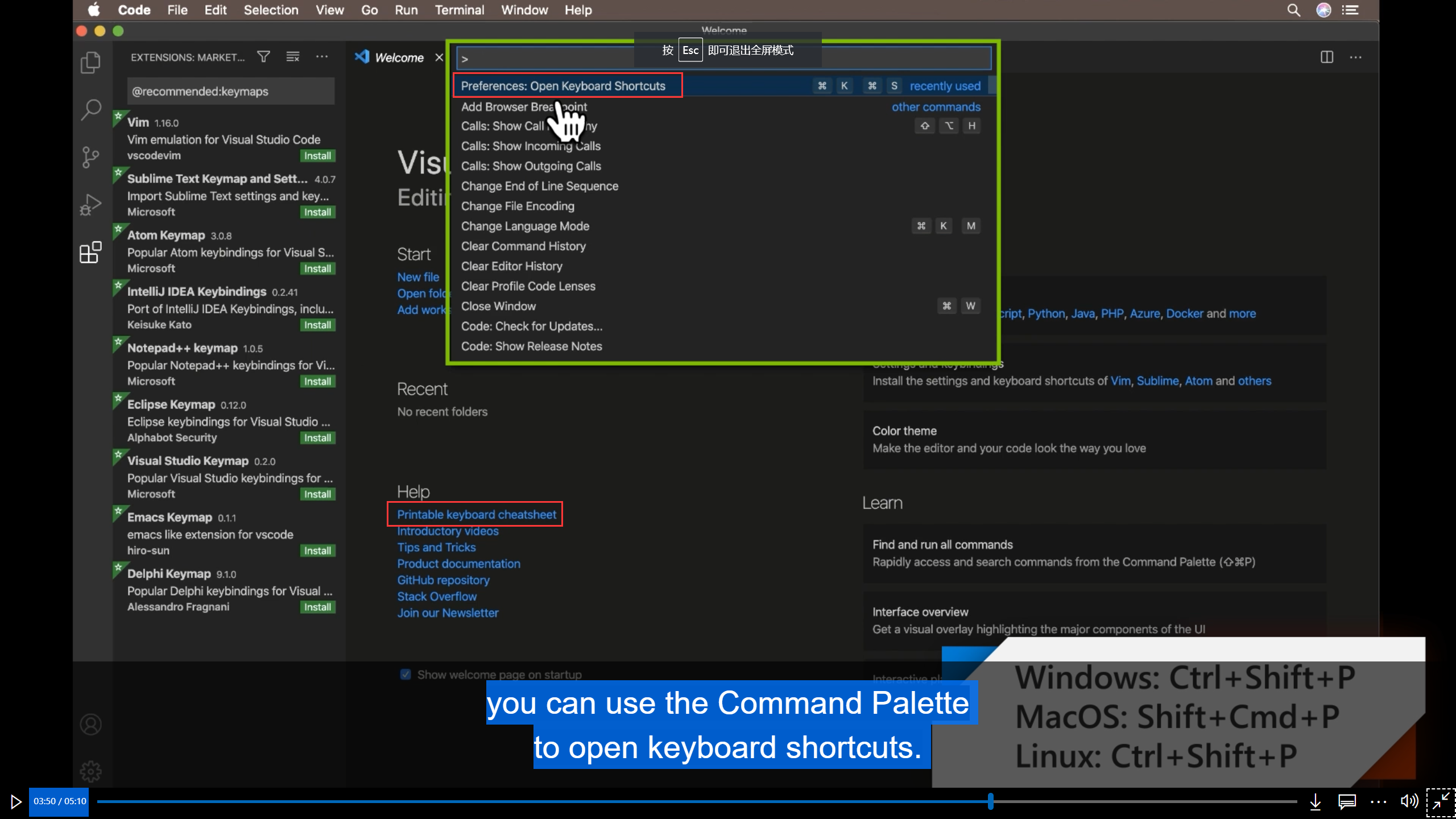Open Settings via the gear icon
Image resolution: width=1456 pixels, height=819 pixels.
(90, 771)
